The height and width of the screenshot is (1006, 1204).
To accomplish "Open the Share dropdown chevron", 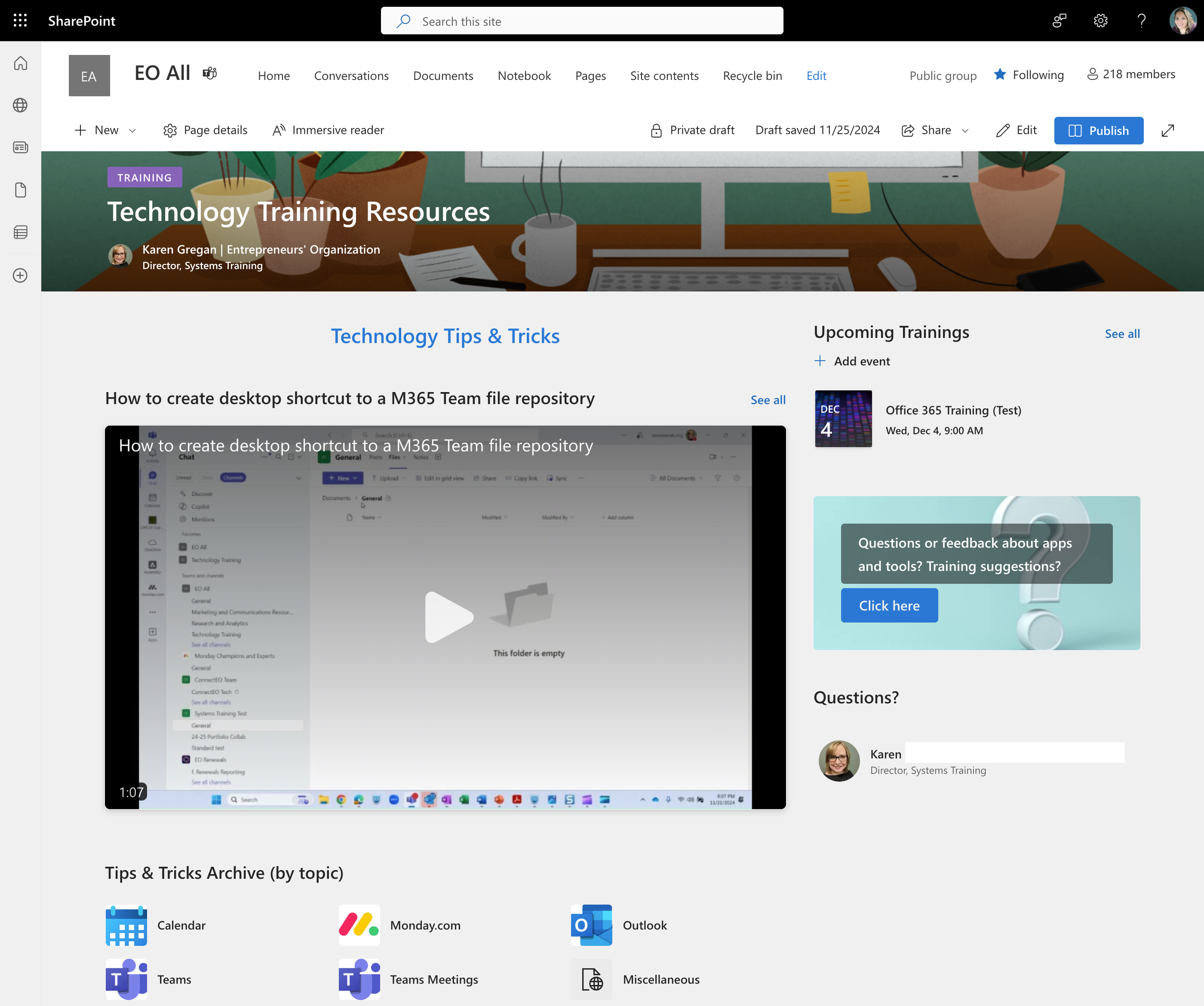I will tap(966, 131).
